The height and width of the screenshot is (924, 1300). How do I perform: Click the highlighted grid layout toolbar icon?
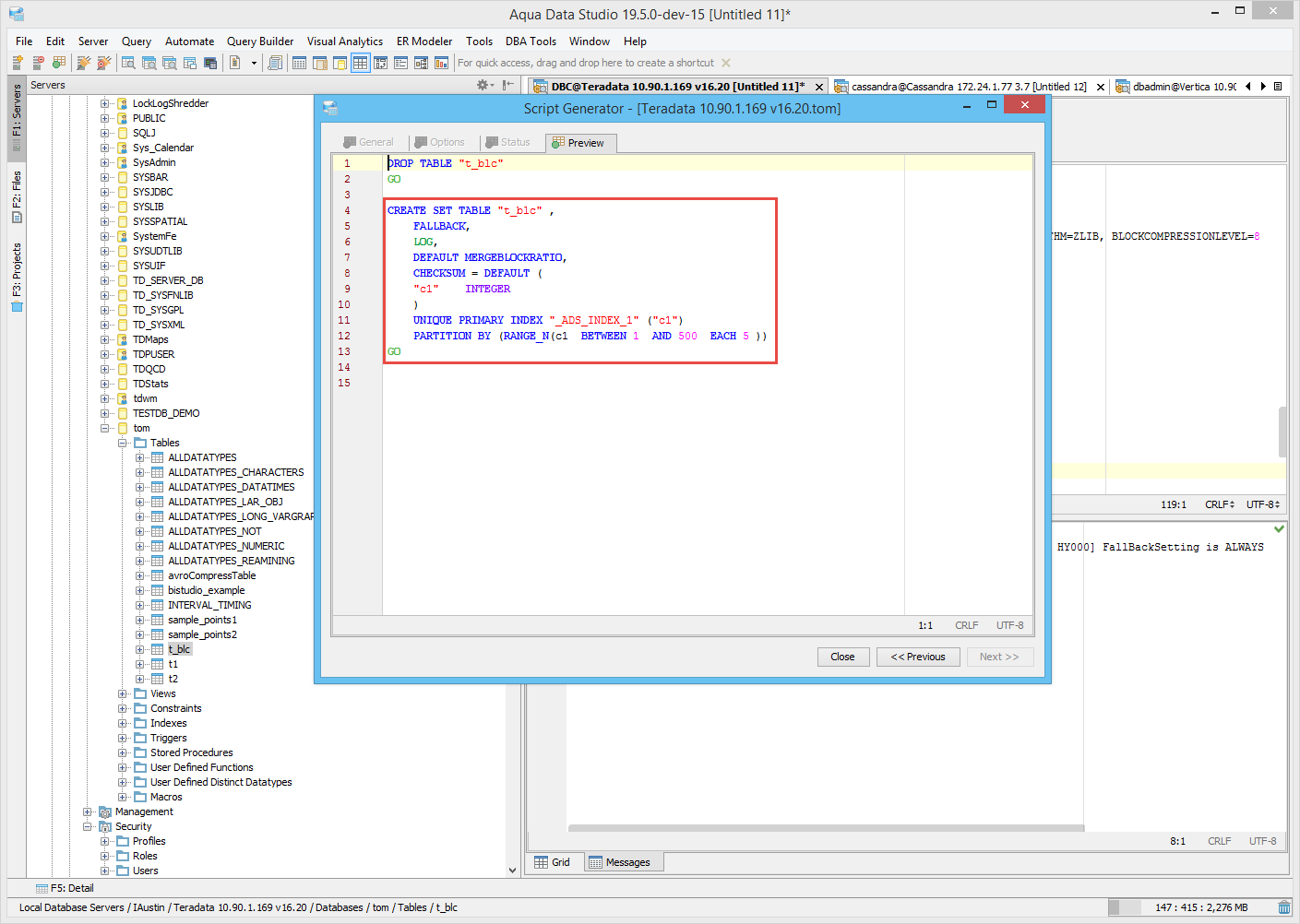pos(360,63)
